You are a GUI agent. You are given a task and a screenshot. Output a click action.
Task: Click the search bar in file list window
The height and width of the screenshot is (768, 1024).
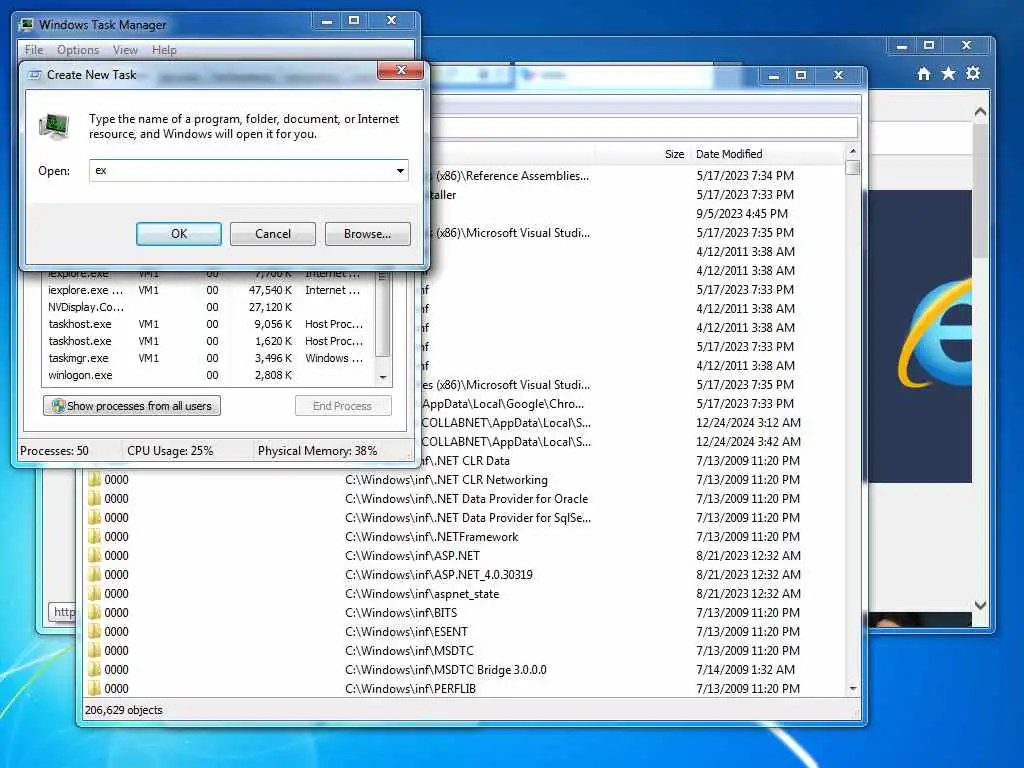point(643,127)
